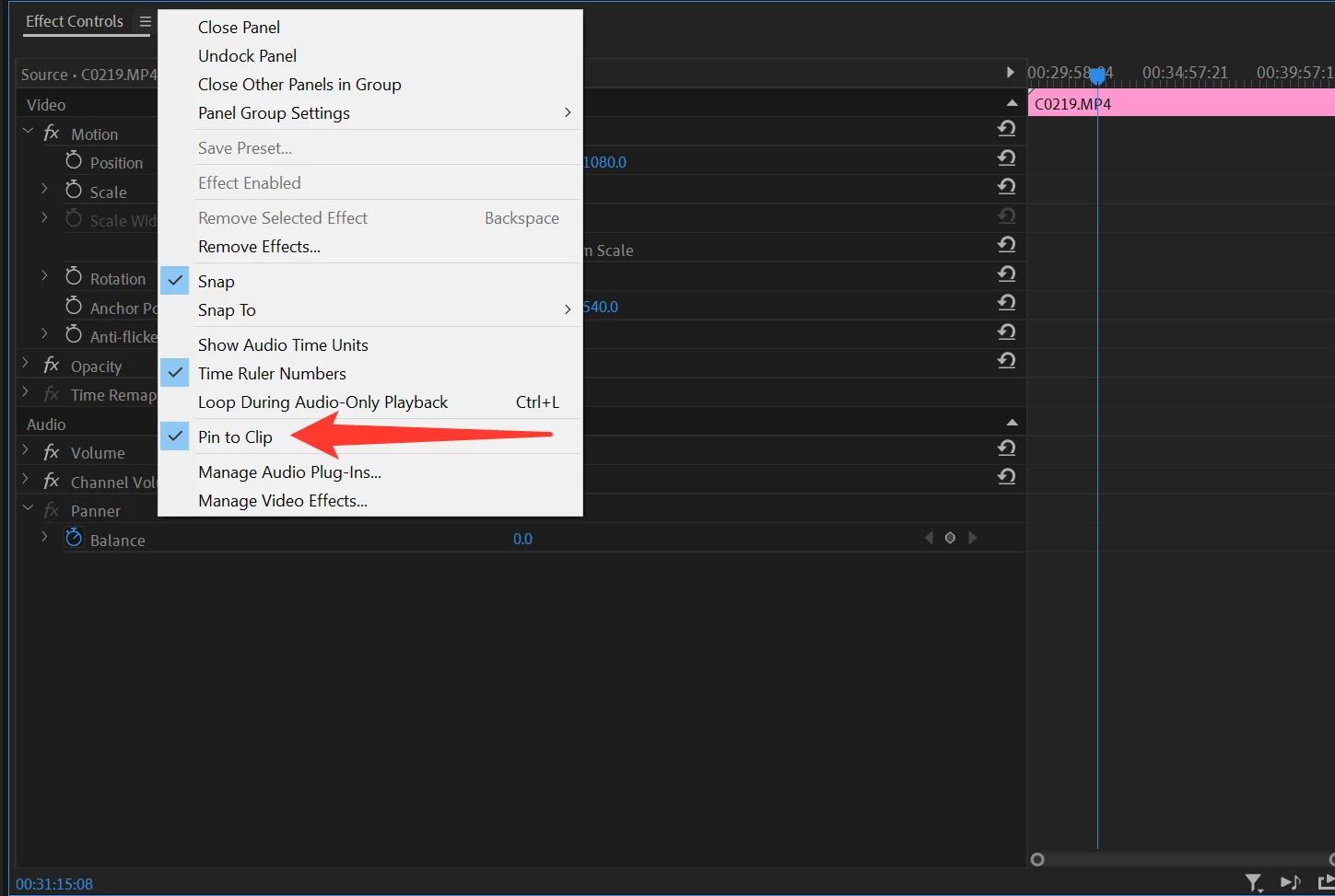
Task: Reset the Volume effect
Action: [1007, 448]
